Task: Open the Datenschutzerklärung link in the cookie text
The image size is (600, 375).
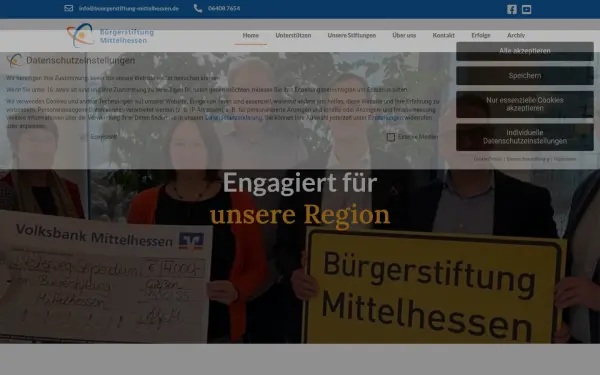Action: pos(233,117)
